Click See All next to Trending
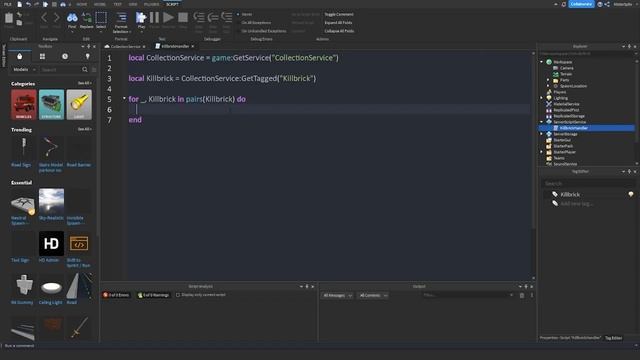The image size is (640, 360). point(84,129)
